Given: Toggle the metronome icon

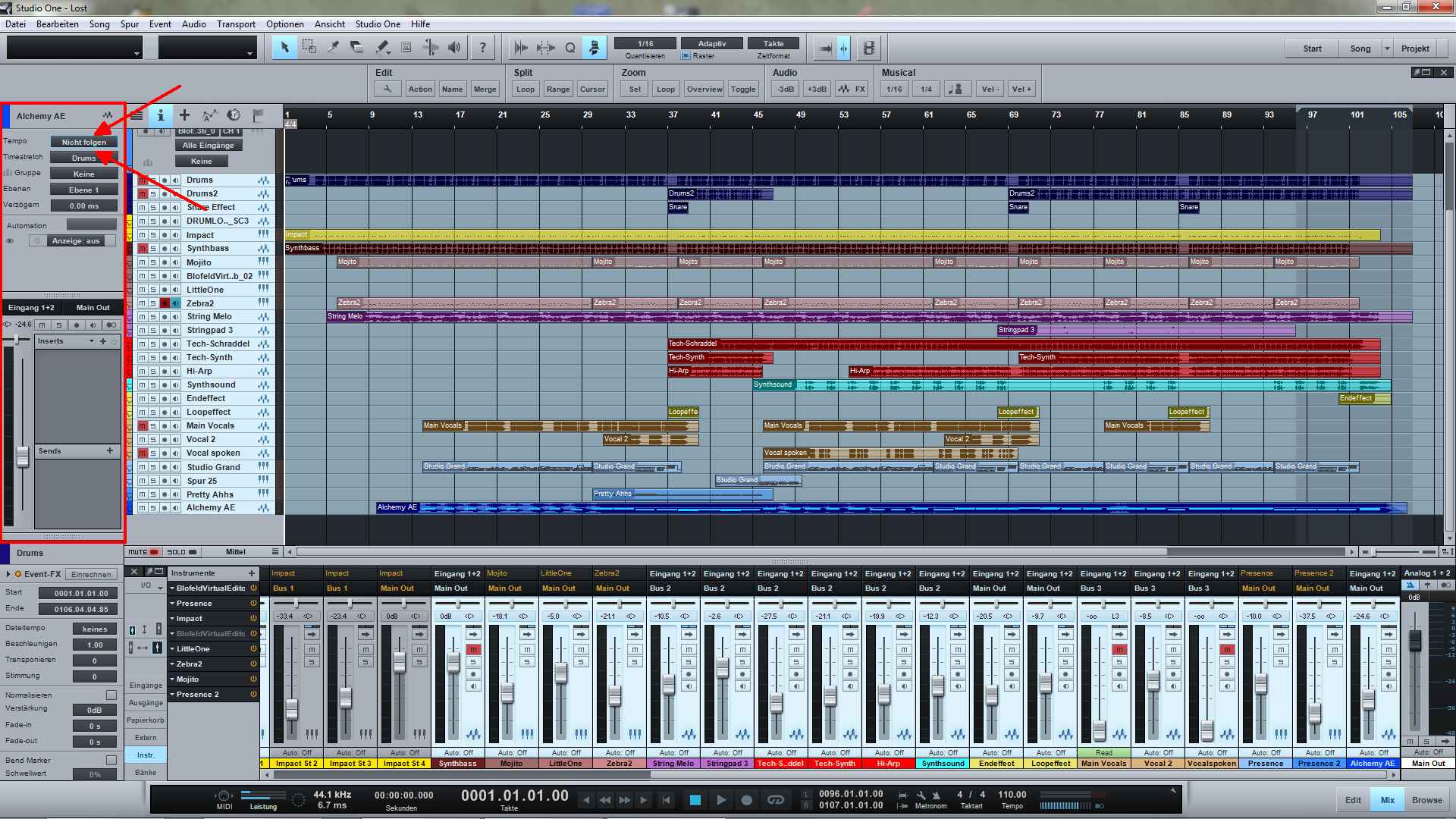Looking at the screenshot, I should tap(937, 795).
